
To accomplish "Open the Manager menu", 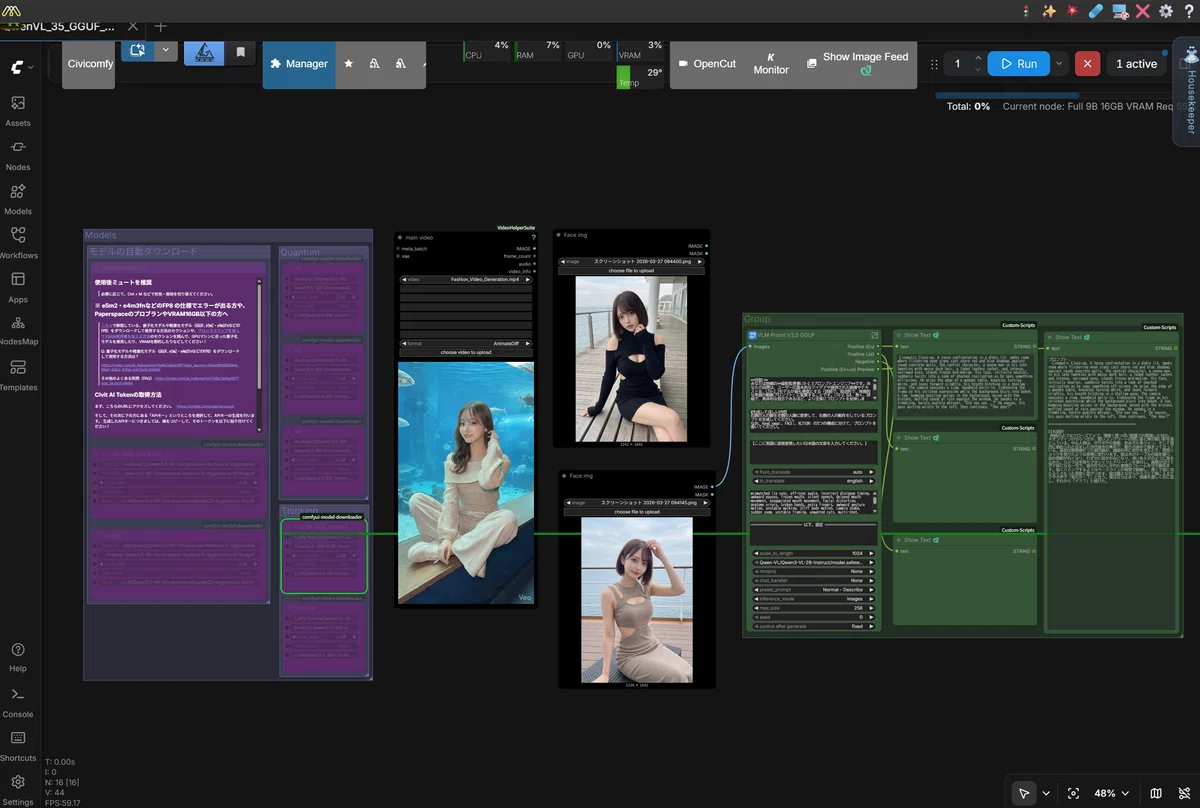I will (299, 63).
